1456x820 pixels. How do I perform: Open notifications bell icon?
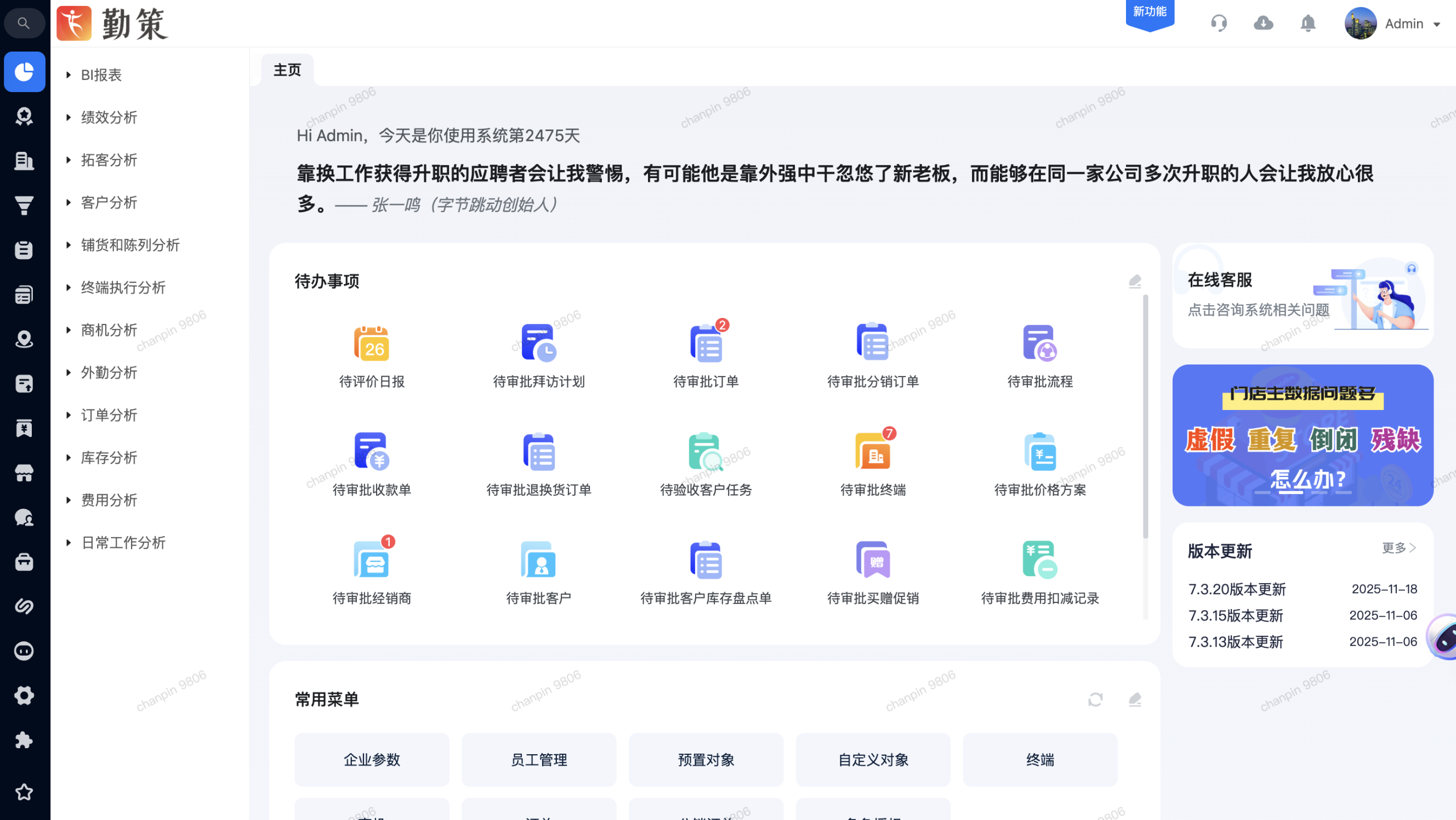(1307, 24)
